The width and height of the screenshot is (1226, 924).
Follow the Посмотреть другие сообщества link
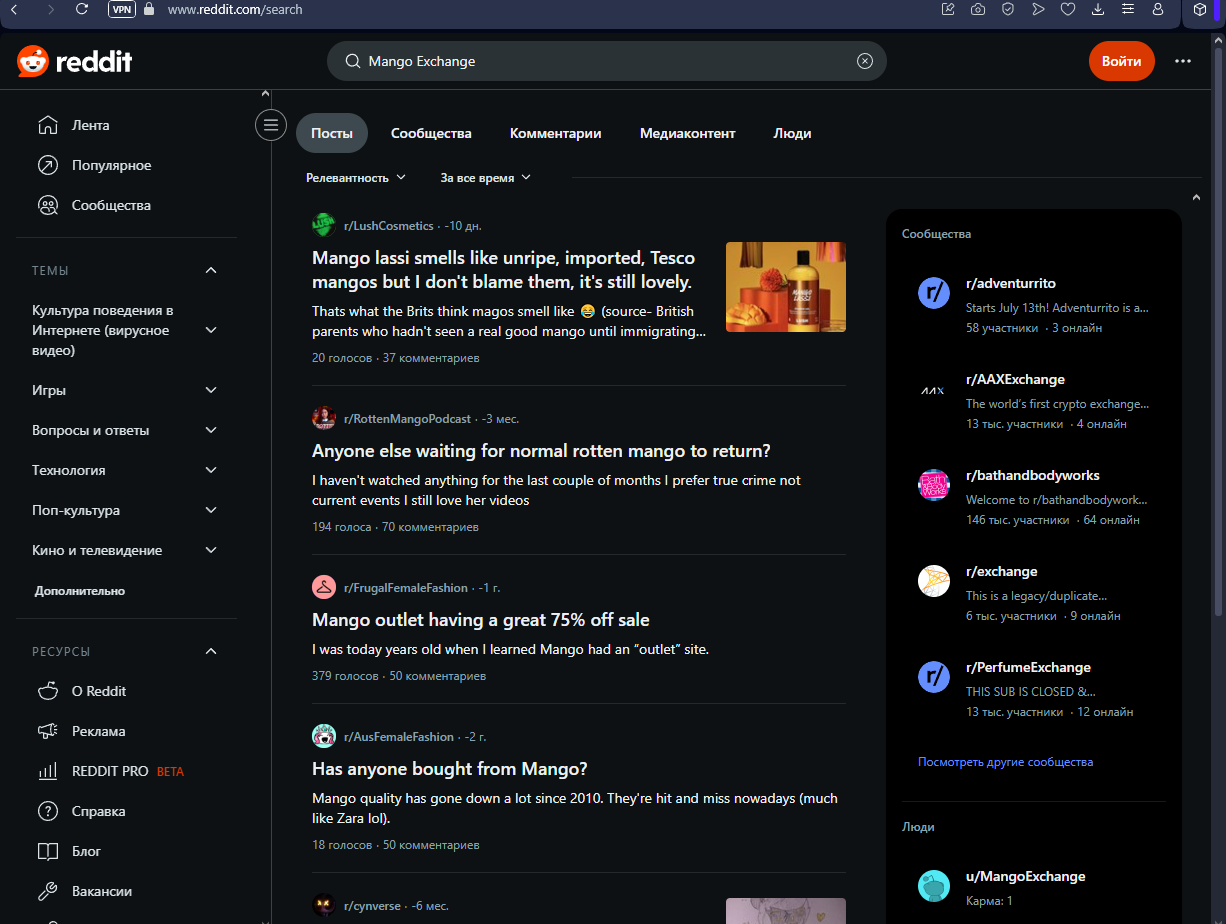(x=1005, y=762)
